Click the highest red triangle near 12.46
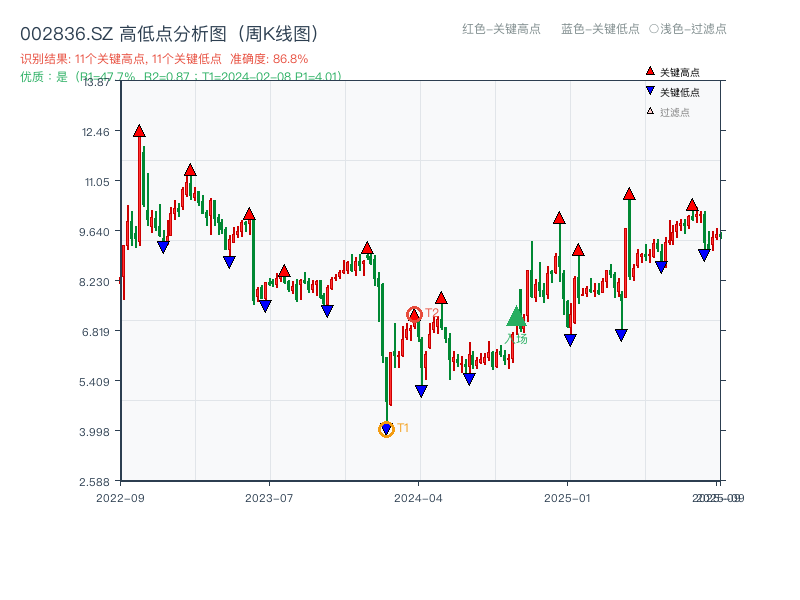Image resolution: width=800 pixels, height=600 pixels. pos(139,131)
